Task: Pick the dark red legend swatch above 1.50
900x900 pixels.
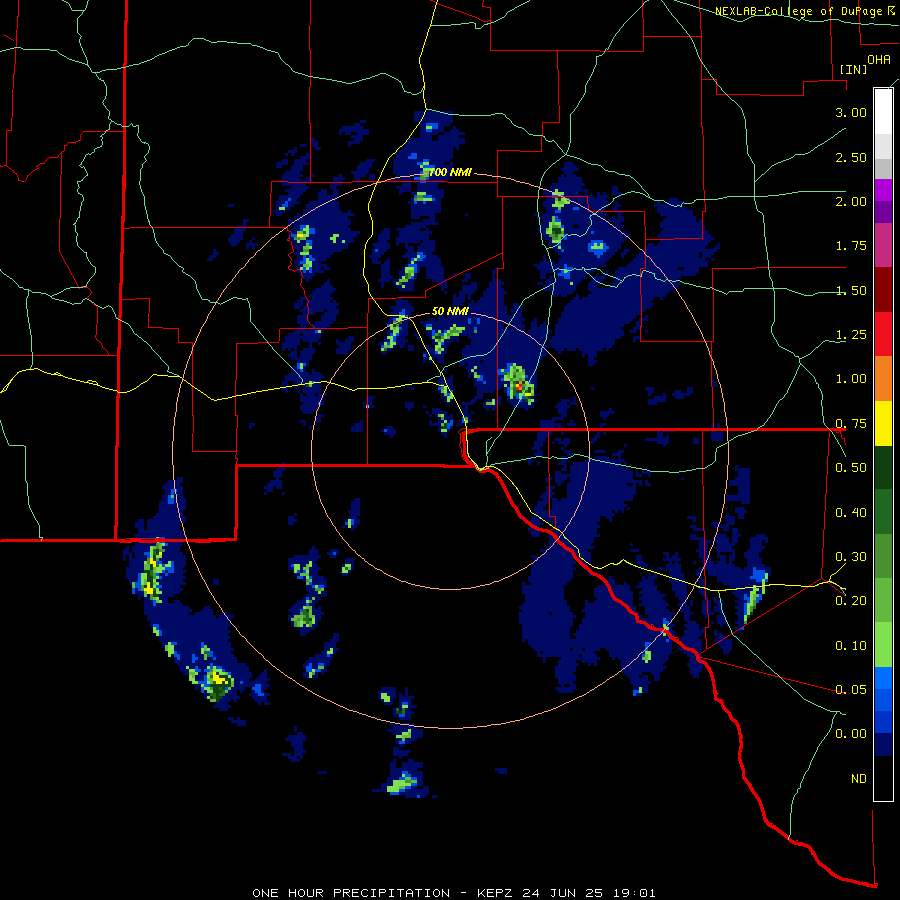Action: [x=883, y=289]
